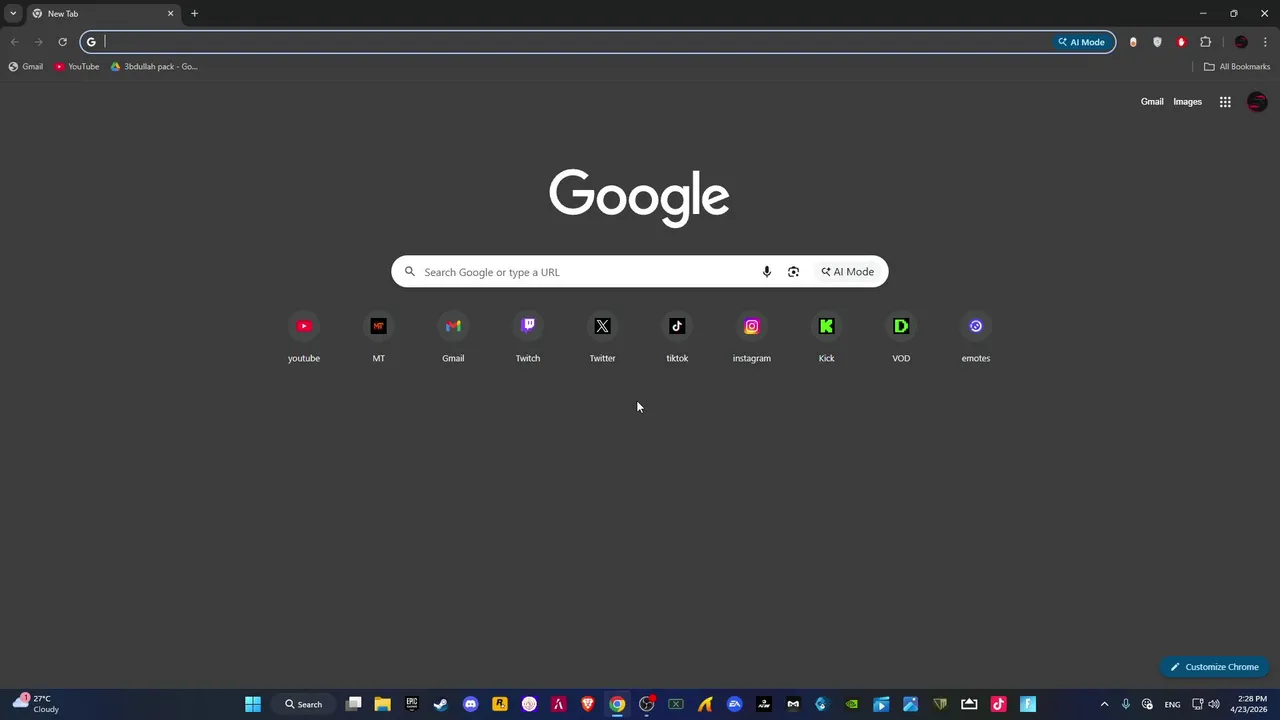Open the Google account avatar on the page
Viewport: 1280px width, 720px height.
coord(1257,102)
